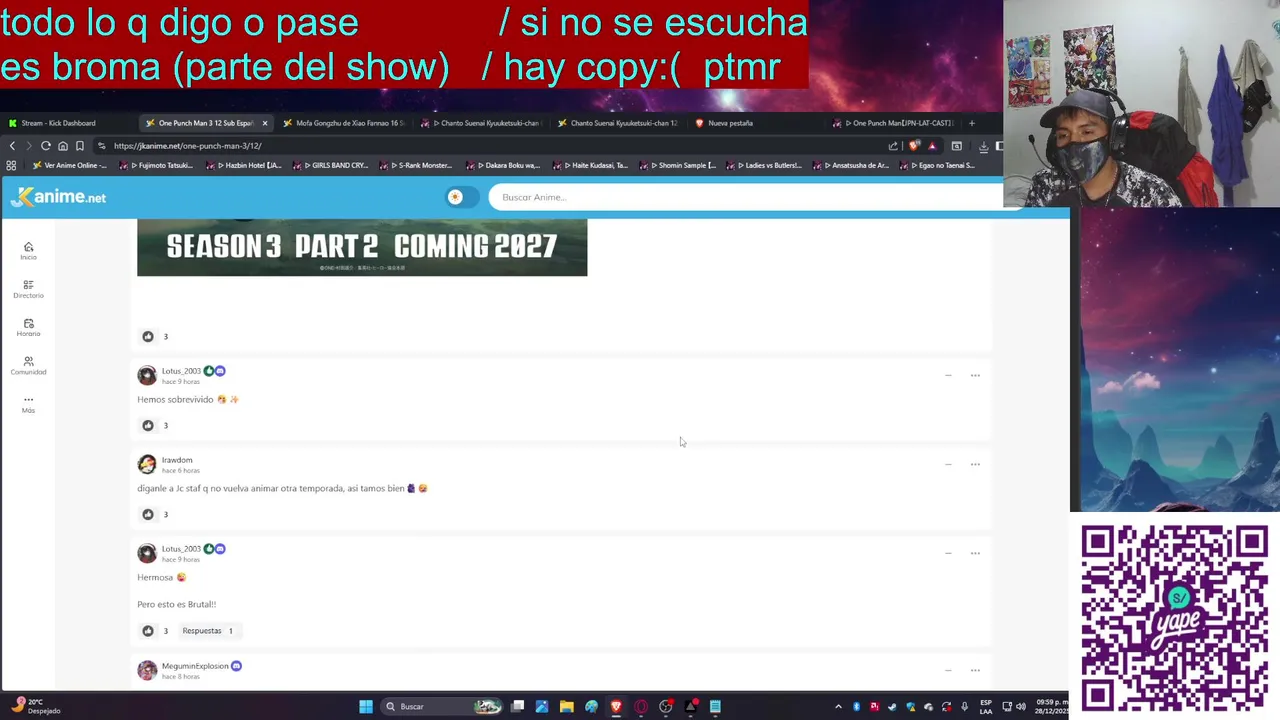
Task: Click the Bluetooth icon in the system tray
Action: point(856,707)
